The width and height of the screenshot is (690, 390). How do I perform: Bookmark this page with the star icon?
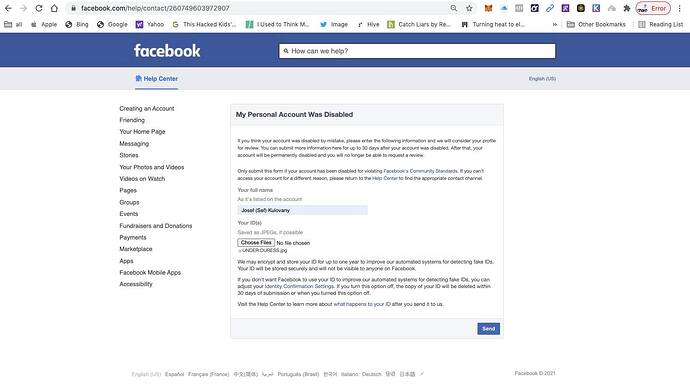click(x=469, y=8)
